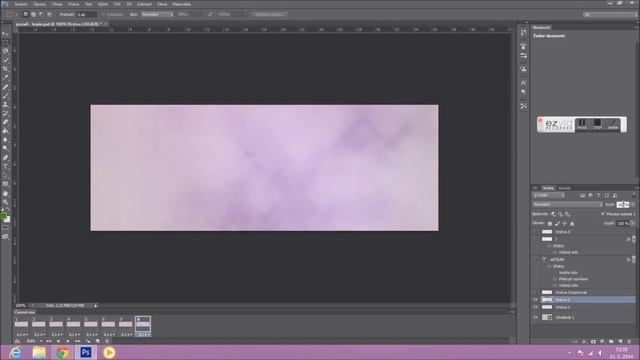Select the Brush tool
This screenshot has width=640, height=360.
tap(5, 96)
